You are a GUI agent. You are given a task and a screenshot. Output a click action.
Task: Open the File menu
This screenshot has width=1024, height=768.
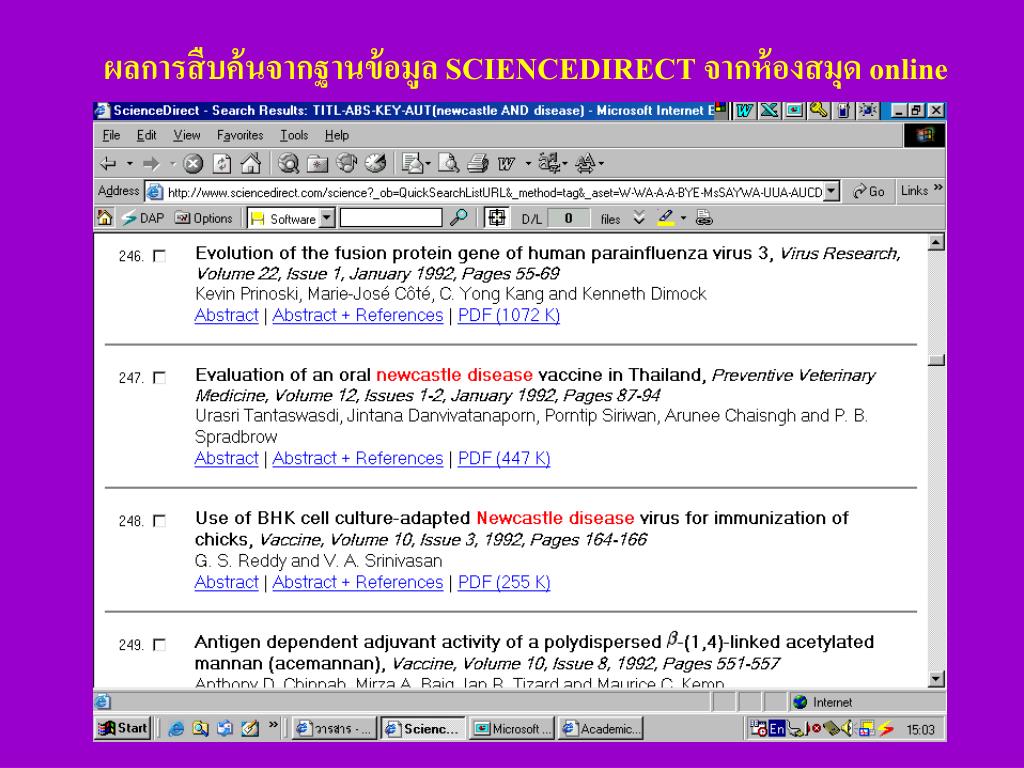[x=112, y=135]
